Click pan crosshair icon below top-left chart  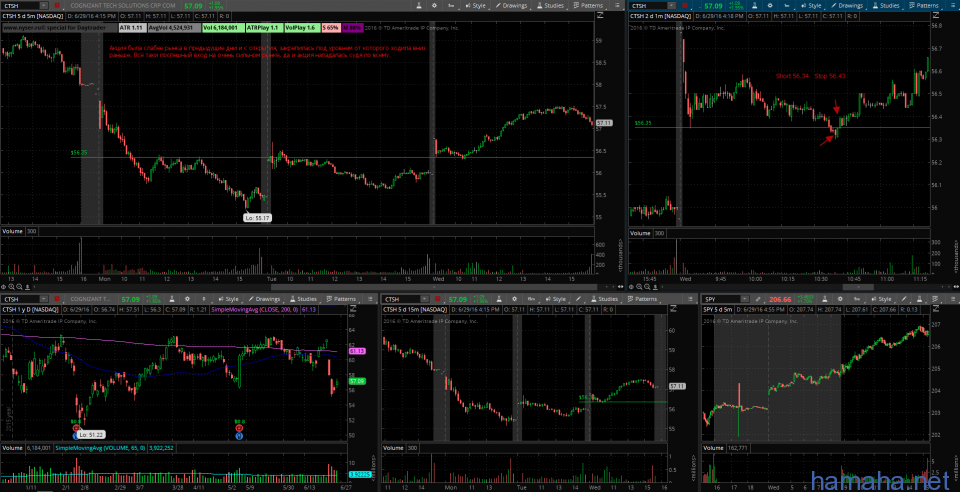click(5, 286)
